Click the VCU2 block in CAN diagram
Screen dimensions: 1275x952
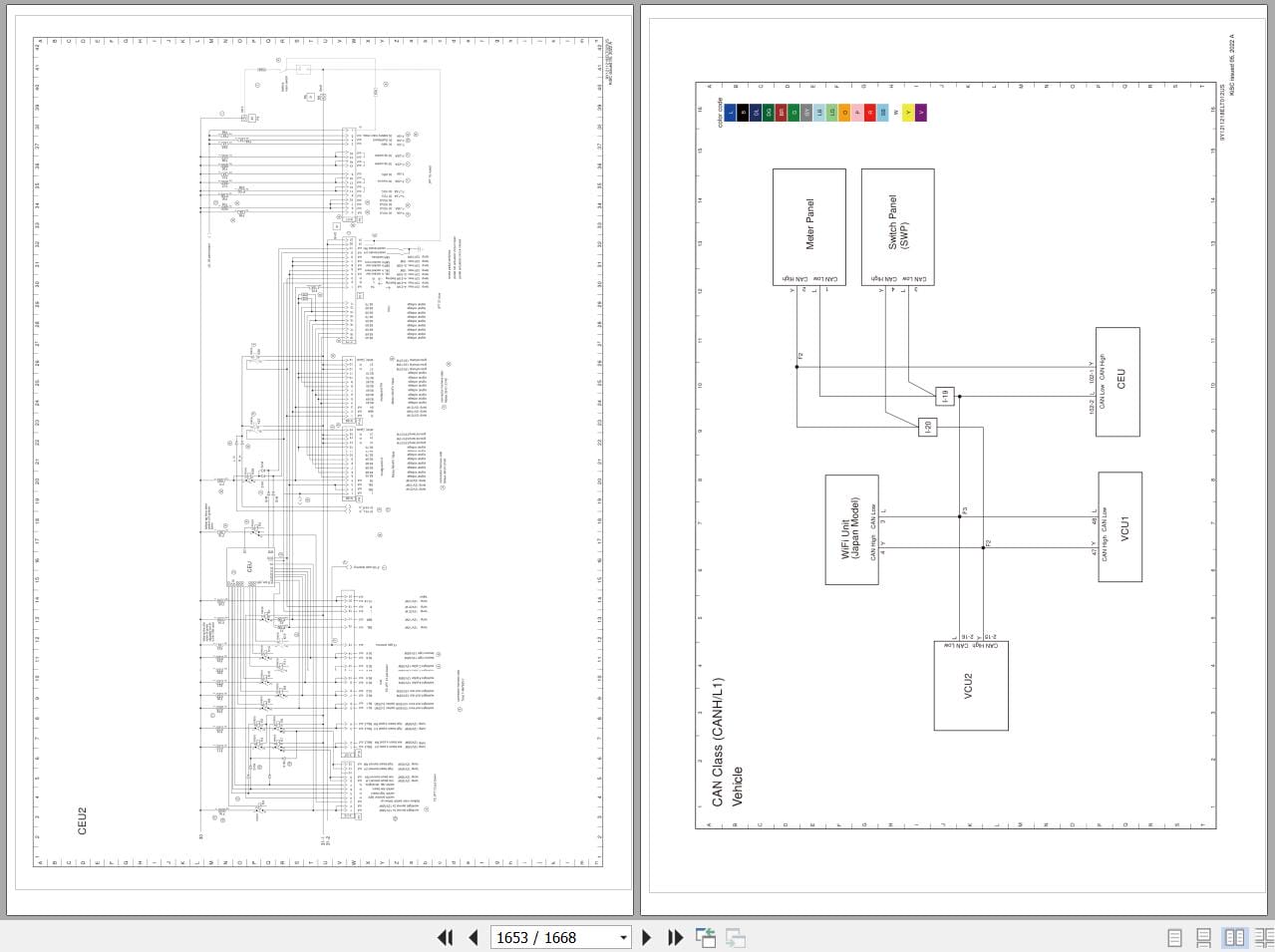tap(971, 686)
